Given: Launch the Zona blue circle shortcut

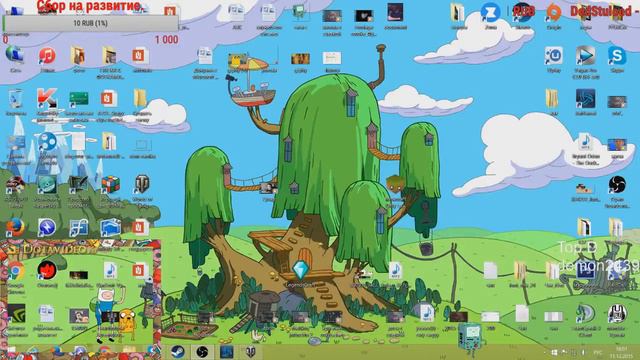Looking at the screenshot, I should (490, 12).
